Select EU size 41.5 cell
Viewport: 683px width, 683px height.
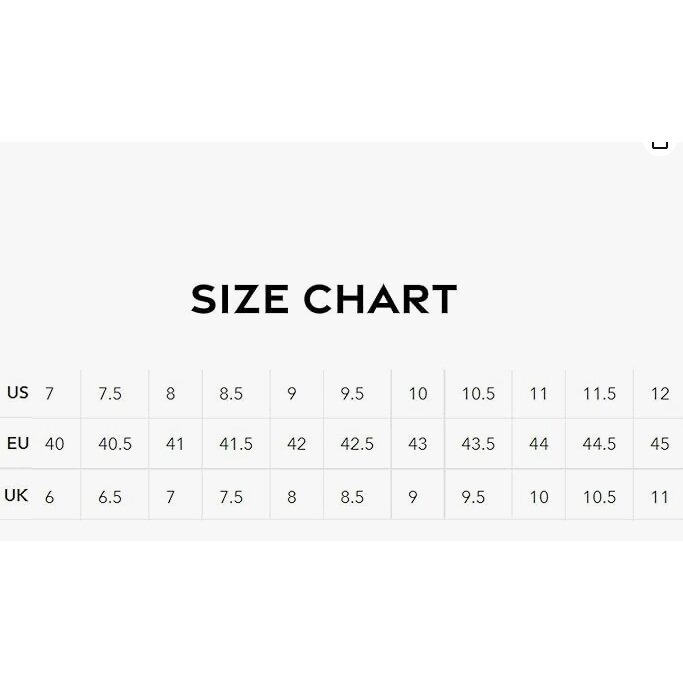click(236, 443)
